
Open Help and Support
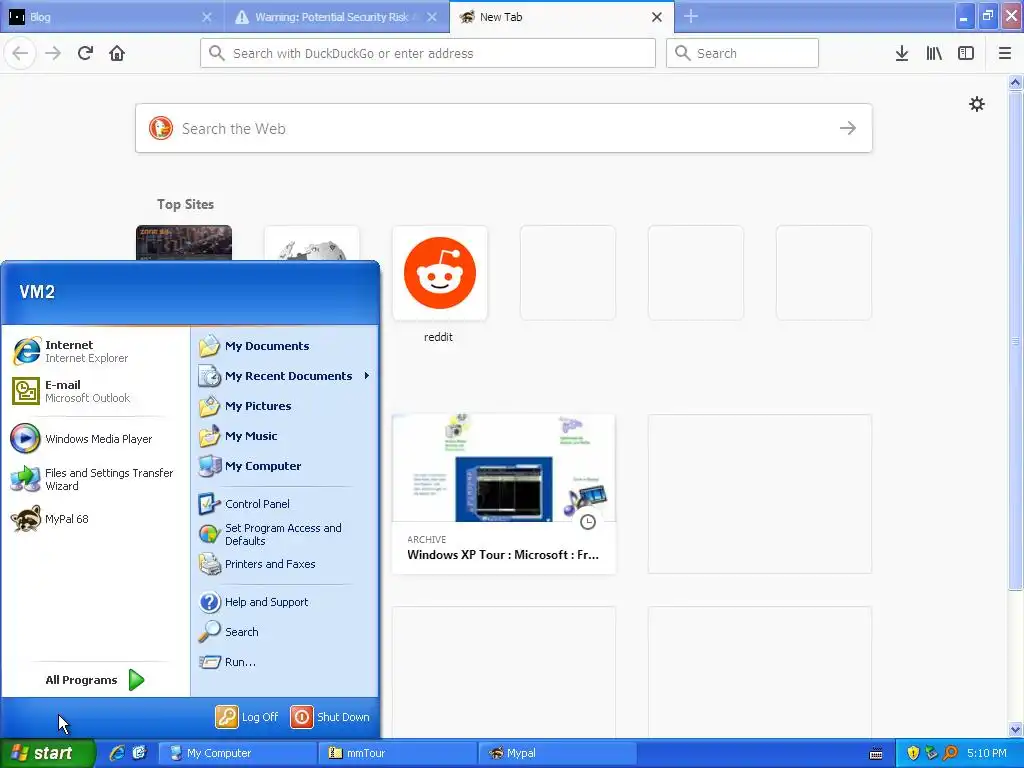point(284,602)
